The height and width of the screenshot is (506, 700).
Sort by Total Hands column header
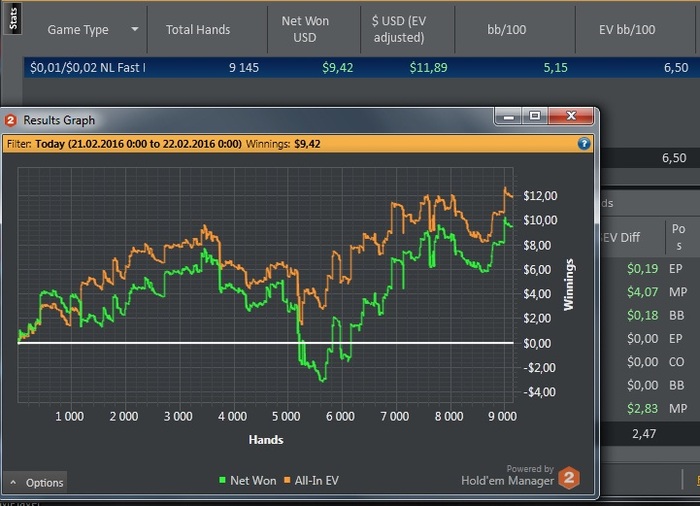(x=198, y=29)
